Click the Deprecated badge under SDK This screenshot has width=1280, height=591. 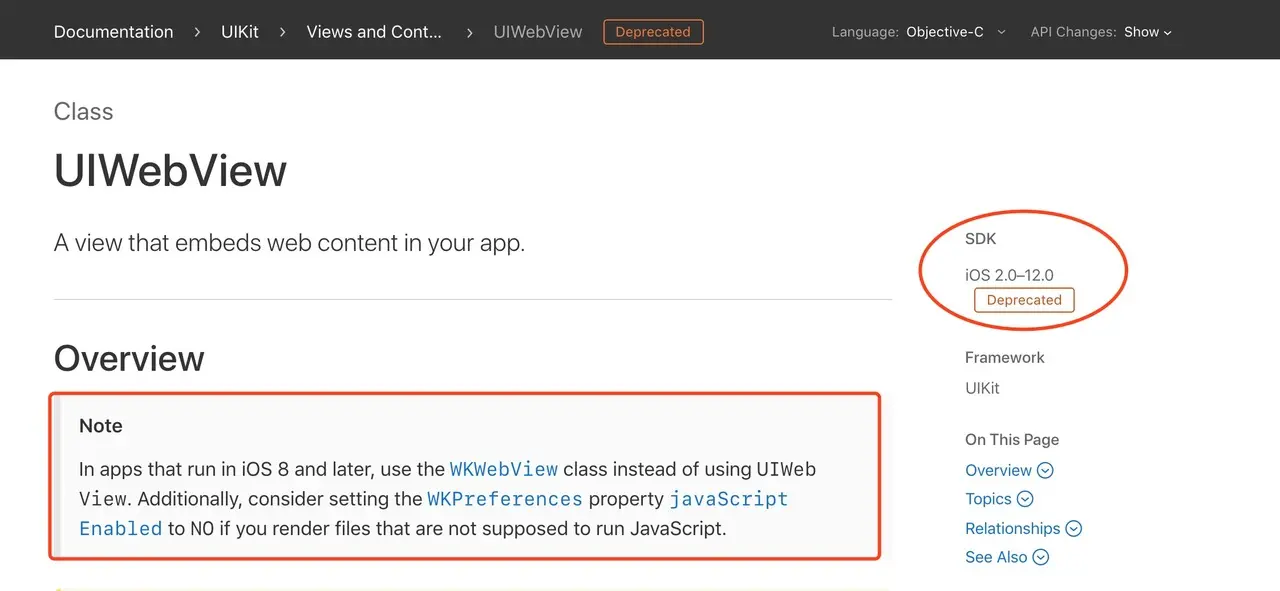pyautogui.click(x=1024, y=300)
